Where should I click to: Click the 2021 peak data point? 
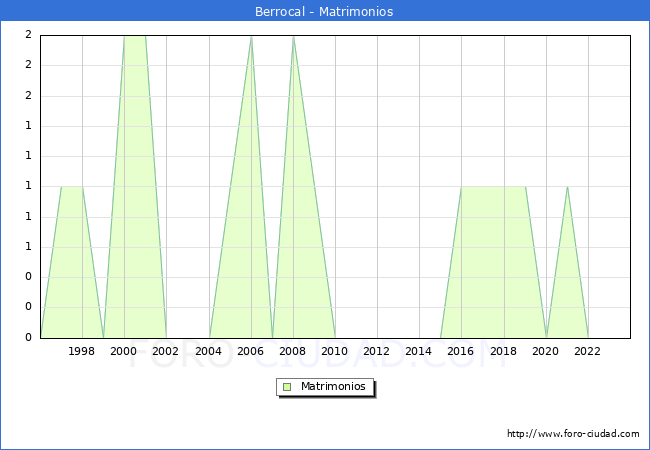click(567, 187)
